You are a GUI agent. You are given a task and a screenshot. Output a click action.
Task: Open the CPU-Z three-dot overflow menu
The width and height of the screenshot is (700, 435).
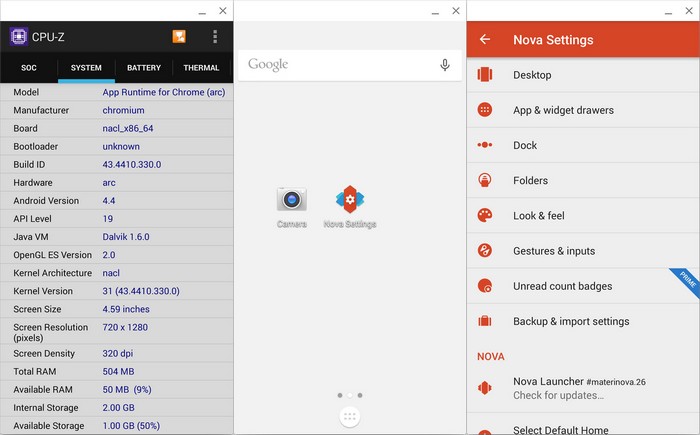pos(215,37)
